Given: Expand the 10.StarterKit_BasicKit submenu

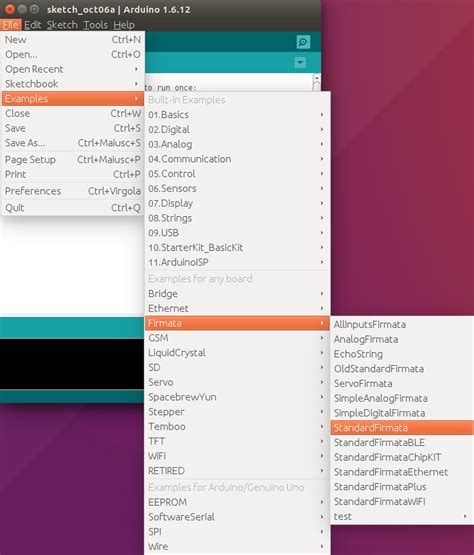Looking at the screenshot, I should click(x=237, y=247).
